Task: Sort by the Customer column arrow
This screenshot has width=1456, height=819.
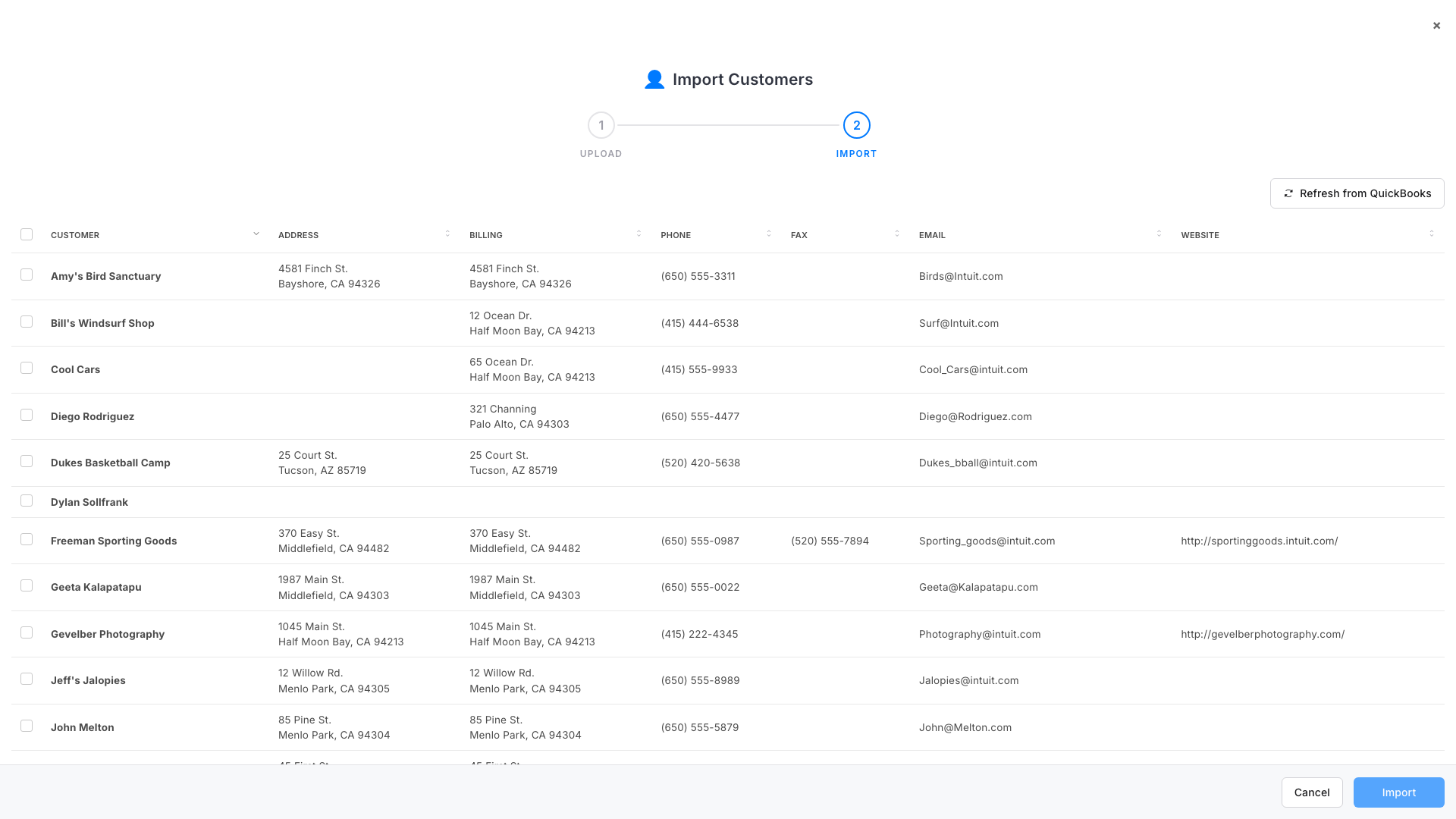Action: click(x=256, y=234)
